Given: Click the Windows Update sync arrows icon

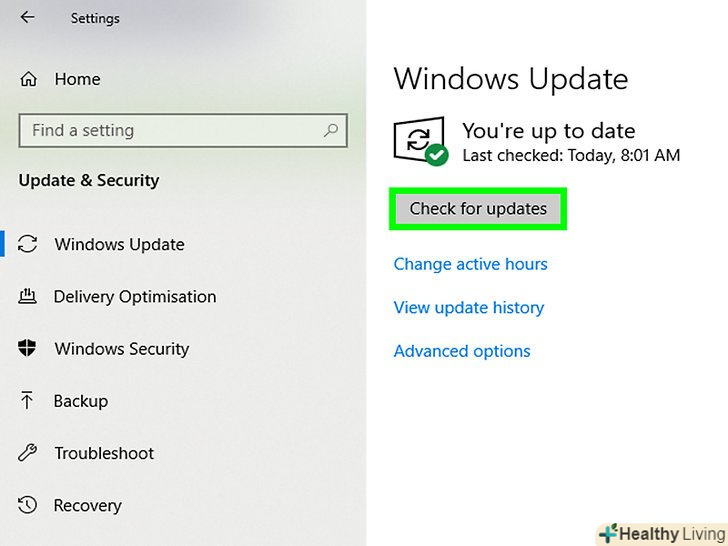Looking at the screenshot, I should pyautogui.click(x=27, y=244).
